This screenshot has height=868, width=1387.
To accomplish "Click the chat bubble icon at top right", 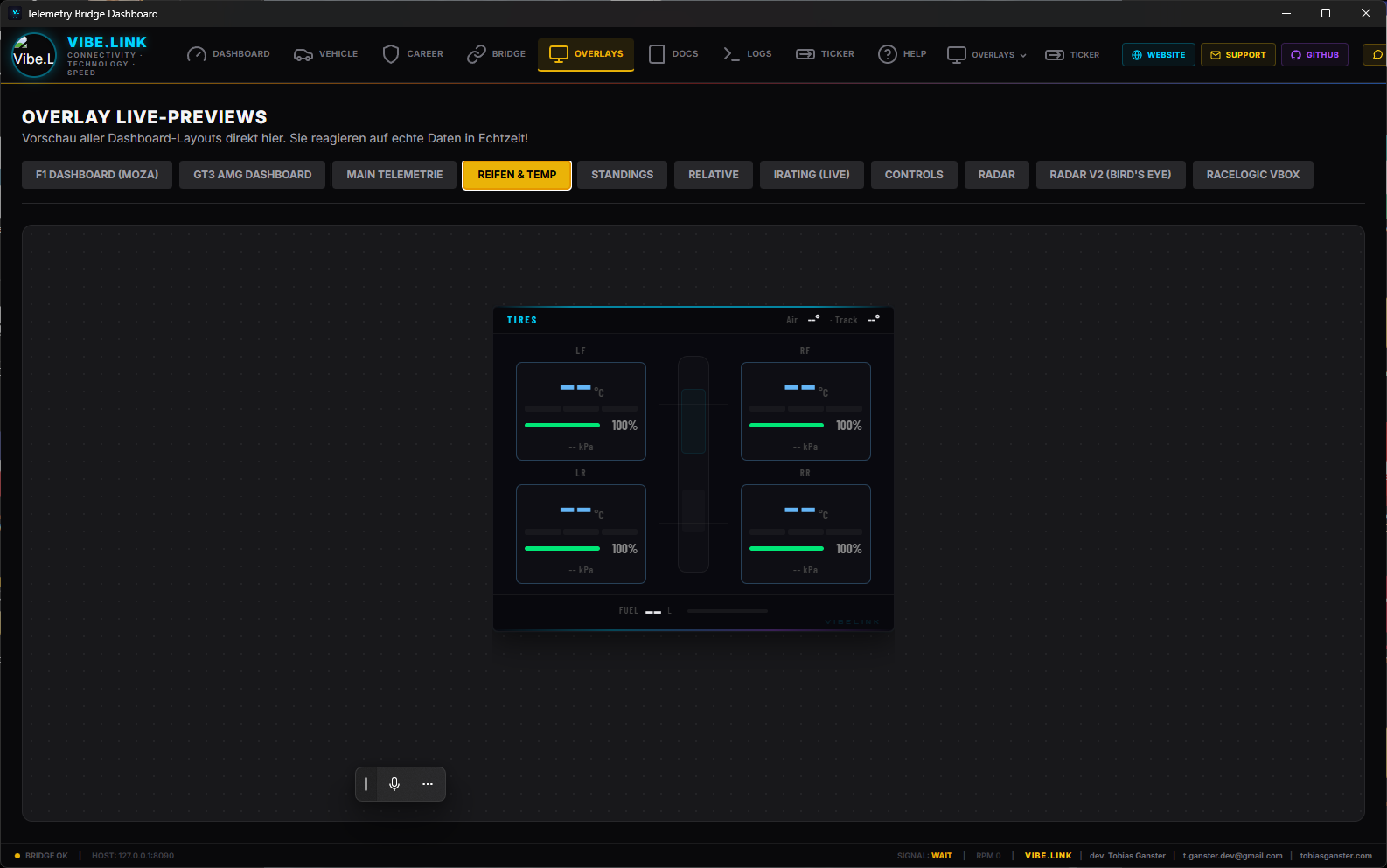I will [1377, 55].
